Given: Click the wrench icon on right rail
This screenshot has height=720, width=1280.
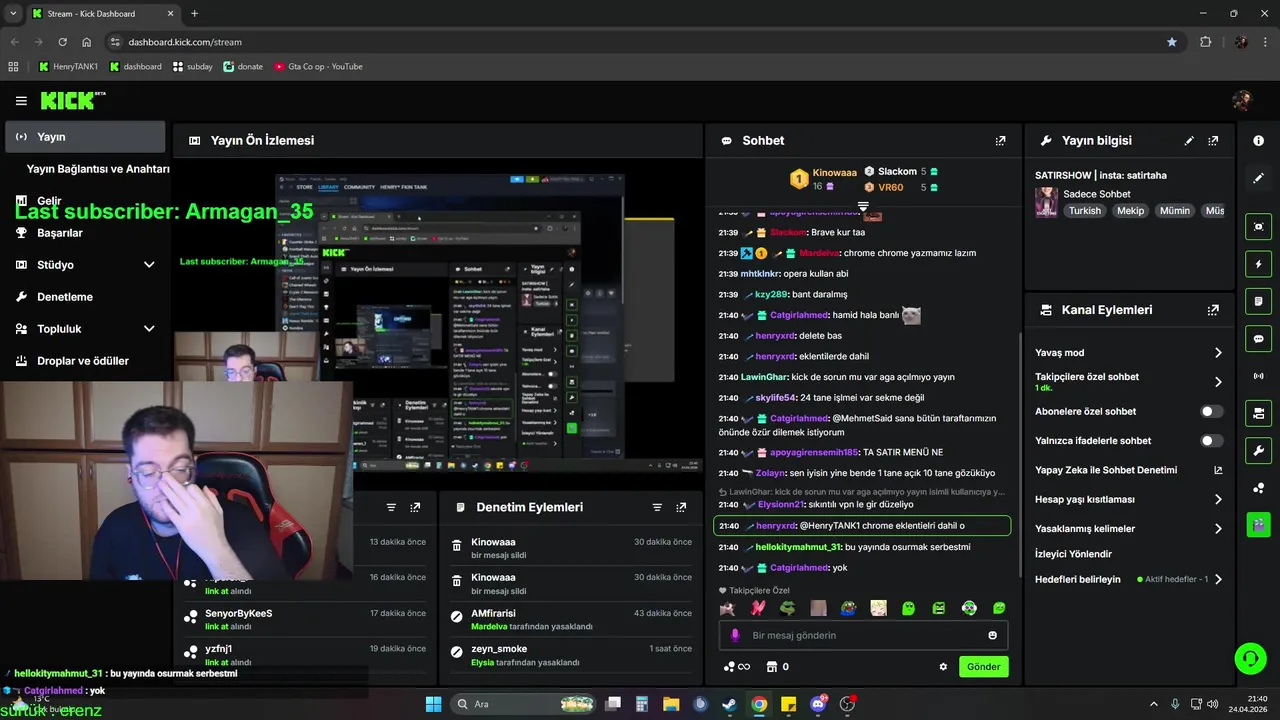Looking at the screenshot, I should (1258, 450).
